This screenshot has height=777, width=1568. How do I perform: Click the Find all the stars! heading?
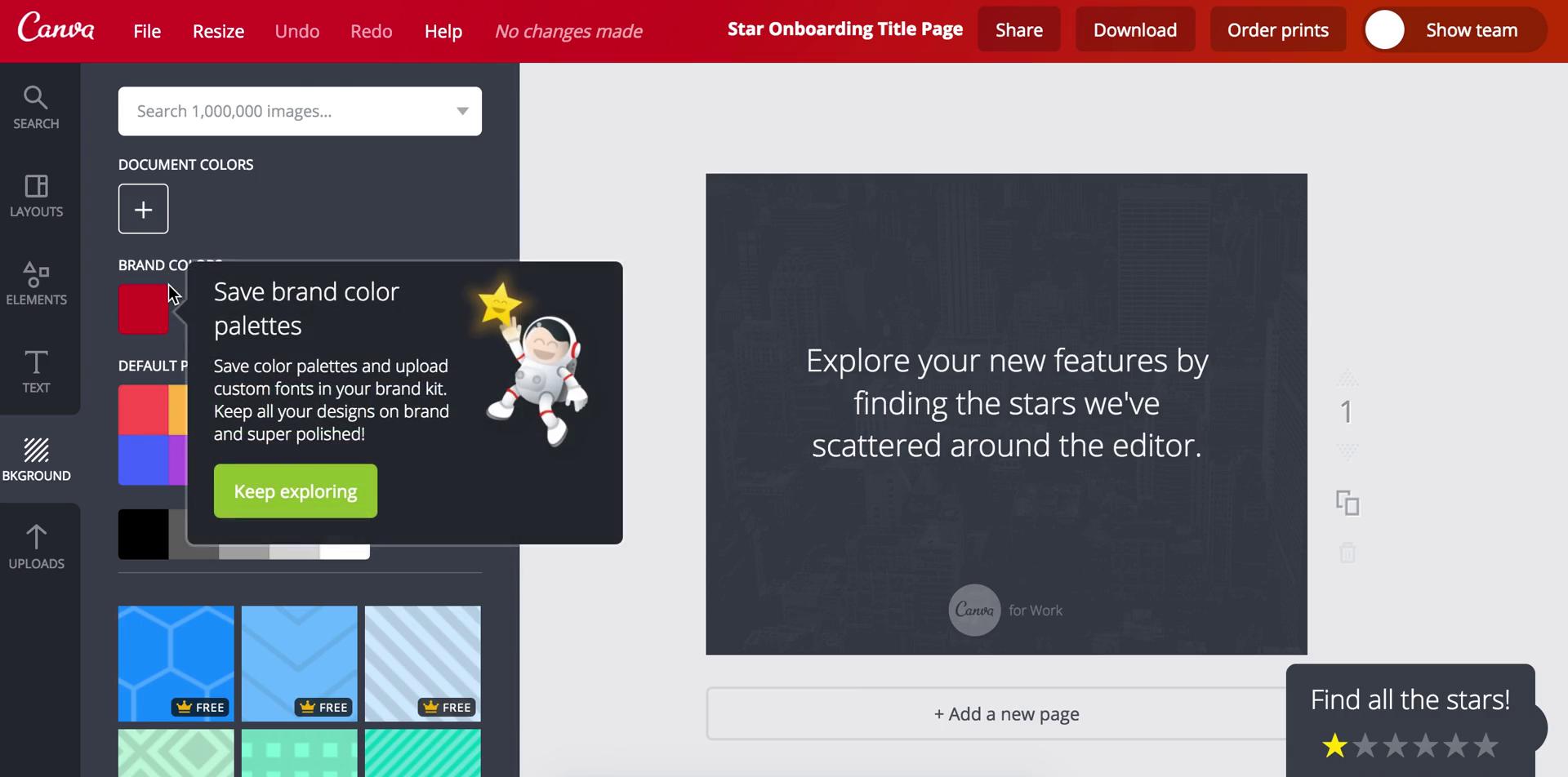pyautogui.click(x=1410, y=699)
